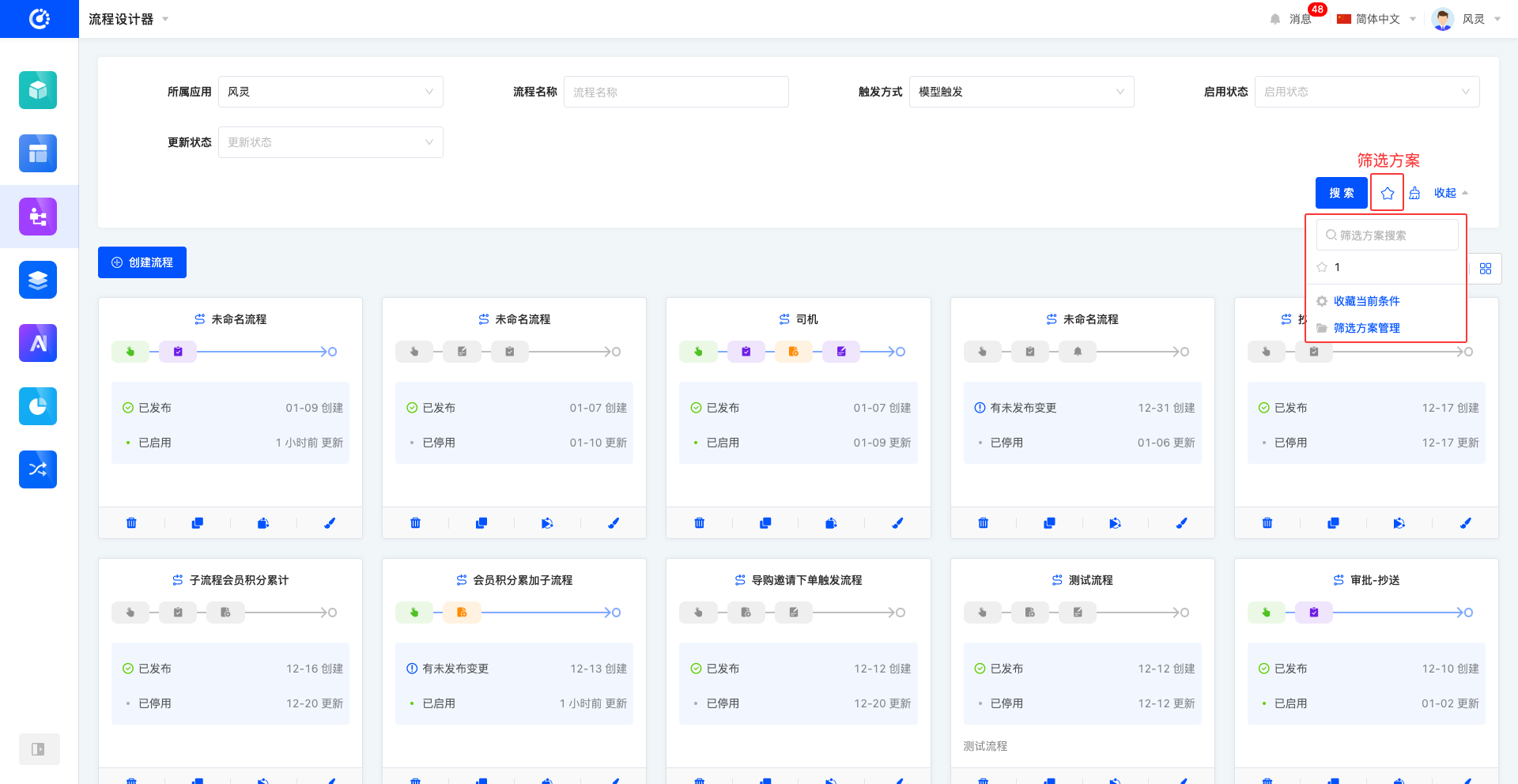
Task: Select 收藏当前条件 menu item
Action: click(1366, 301)
